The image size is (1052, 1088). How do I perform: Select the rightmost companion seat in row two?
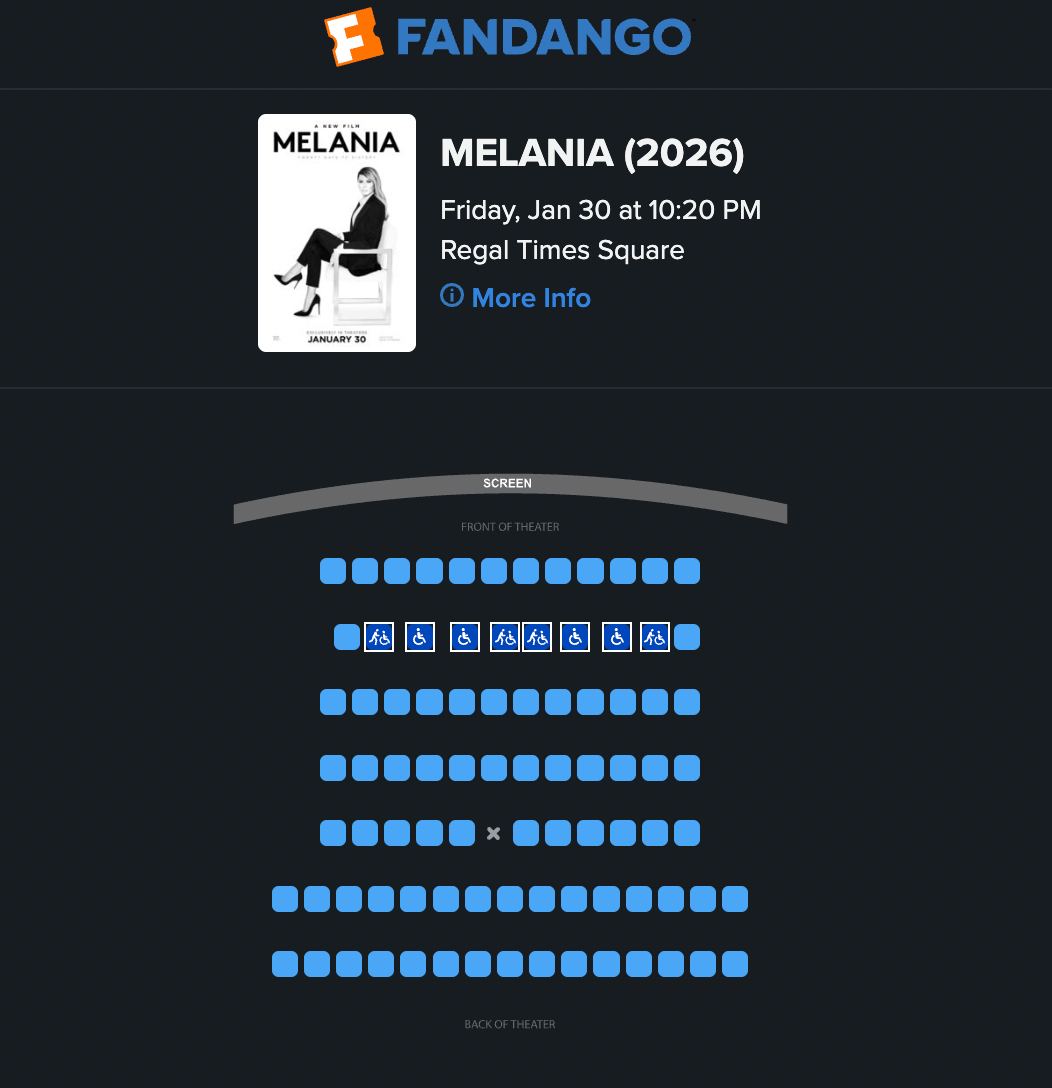pos(655,637)
